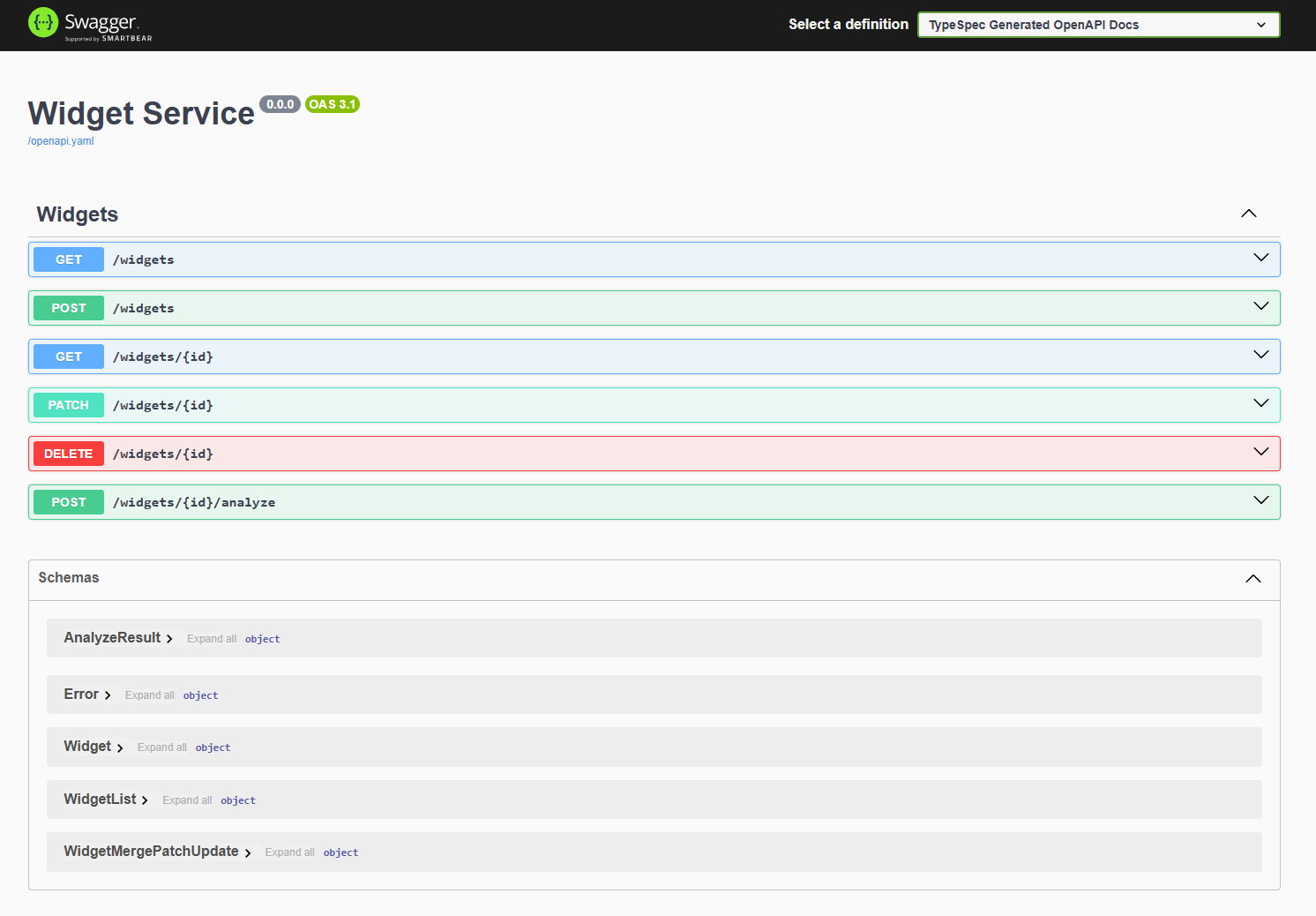Collapse the Widgets section

tap(1248, 213)
